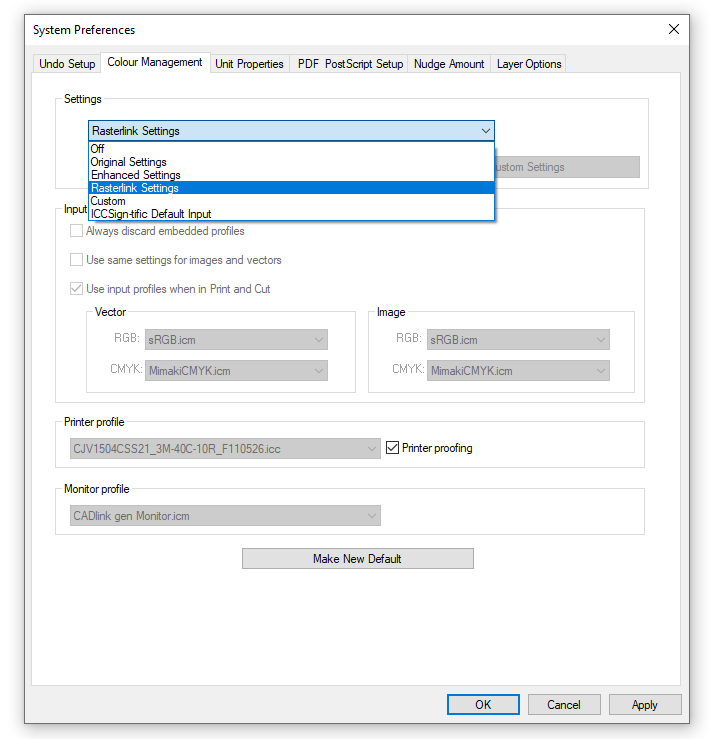Image resolution: width=710 pixels, height=739 pixels.
Task: Disable the Printer proofing checkbox
Action: 393,448
